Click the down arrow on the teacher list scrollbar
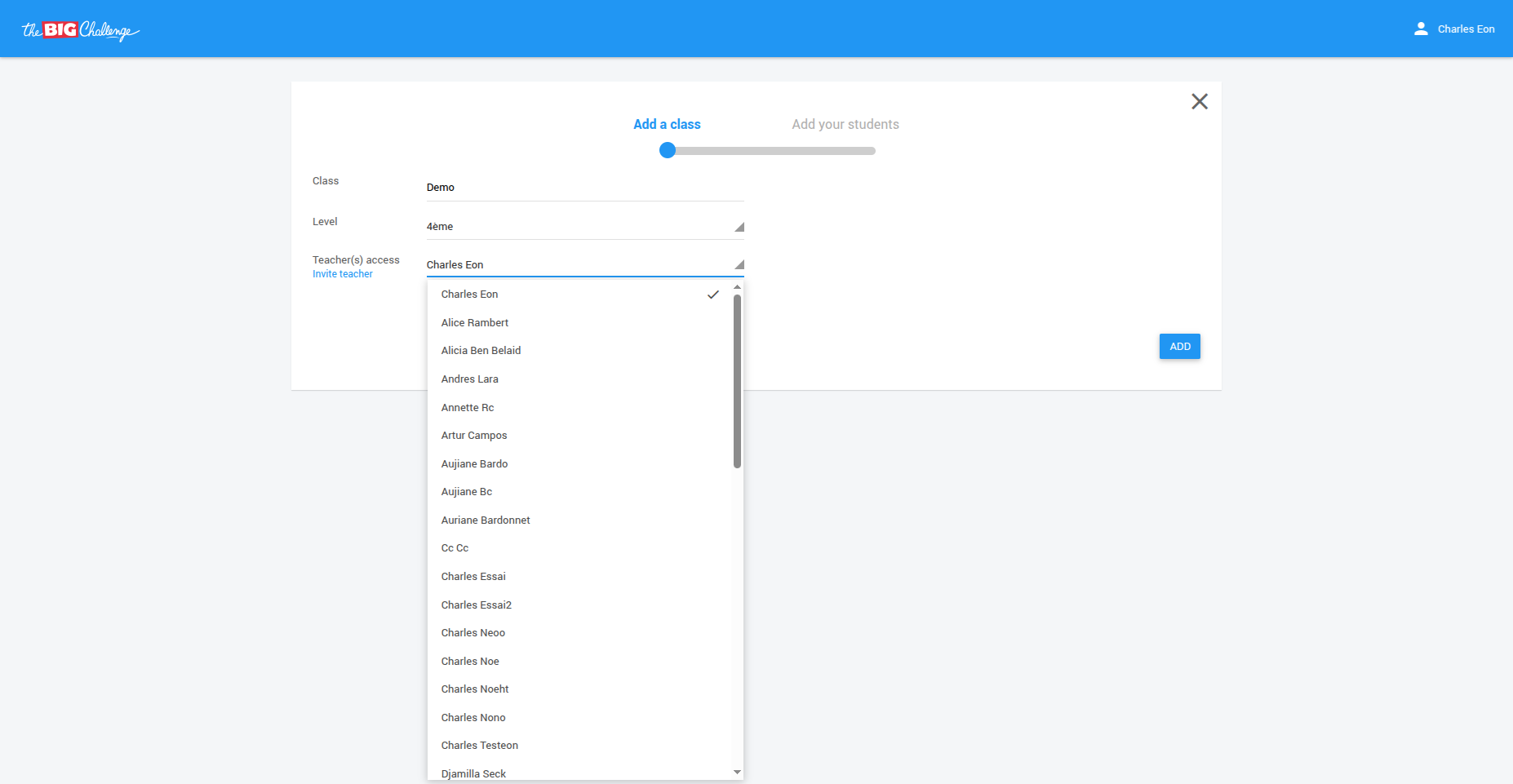The image size is (1513, 784). coord(737,772)
